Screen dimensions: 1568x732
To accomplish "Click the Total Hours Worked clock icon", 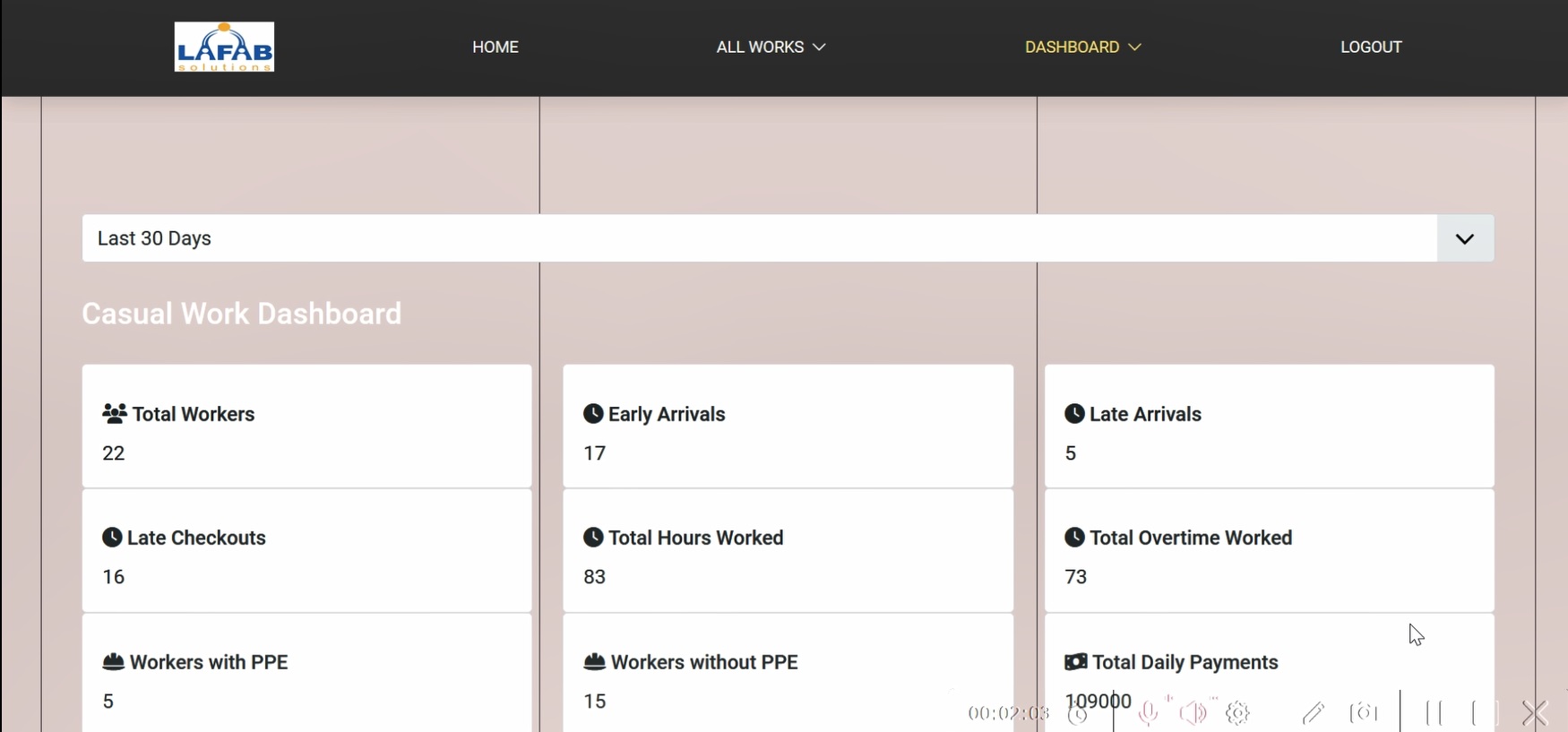I will 593,538.
